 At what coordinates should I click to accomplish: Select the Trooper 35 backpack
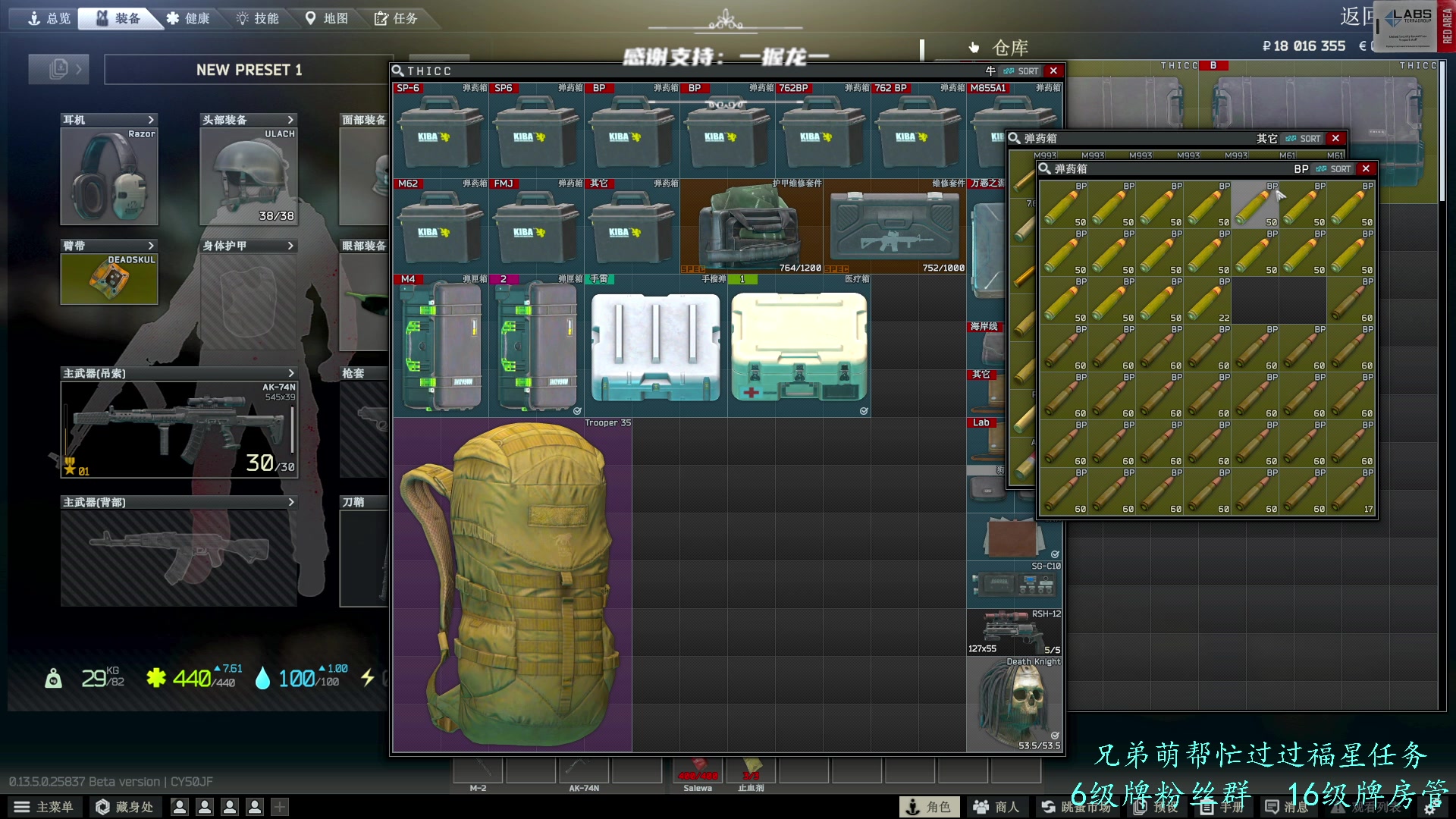(513, 584)
